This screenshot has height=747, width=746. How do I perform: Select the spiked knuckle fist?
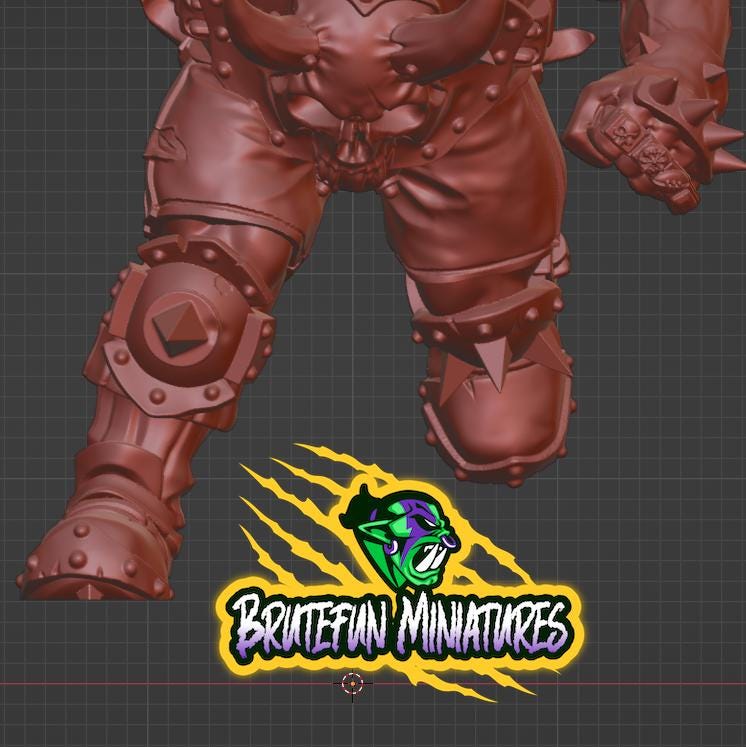tap(660, 140)
